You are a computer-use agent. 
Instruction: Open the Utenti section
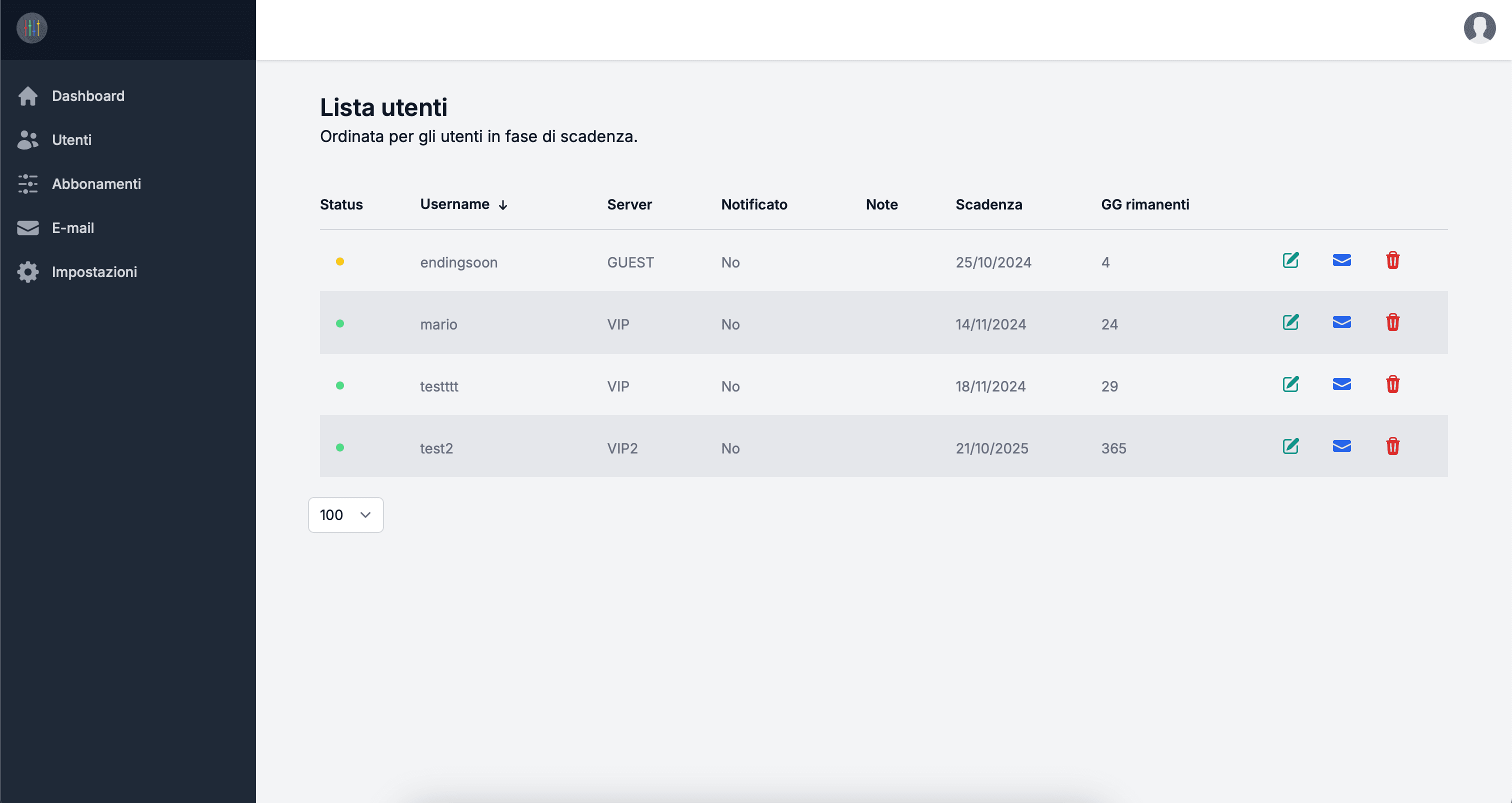coord(71,139)
